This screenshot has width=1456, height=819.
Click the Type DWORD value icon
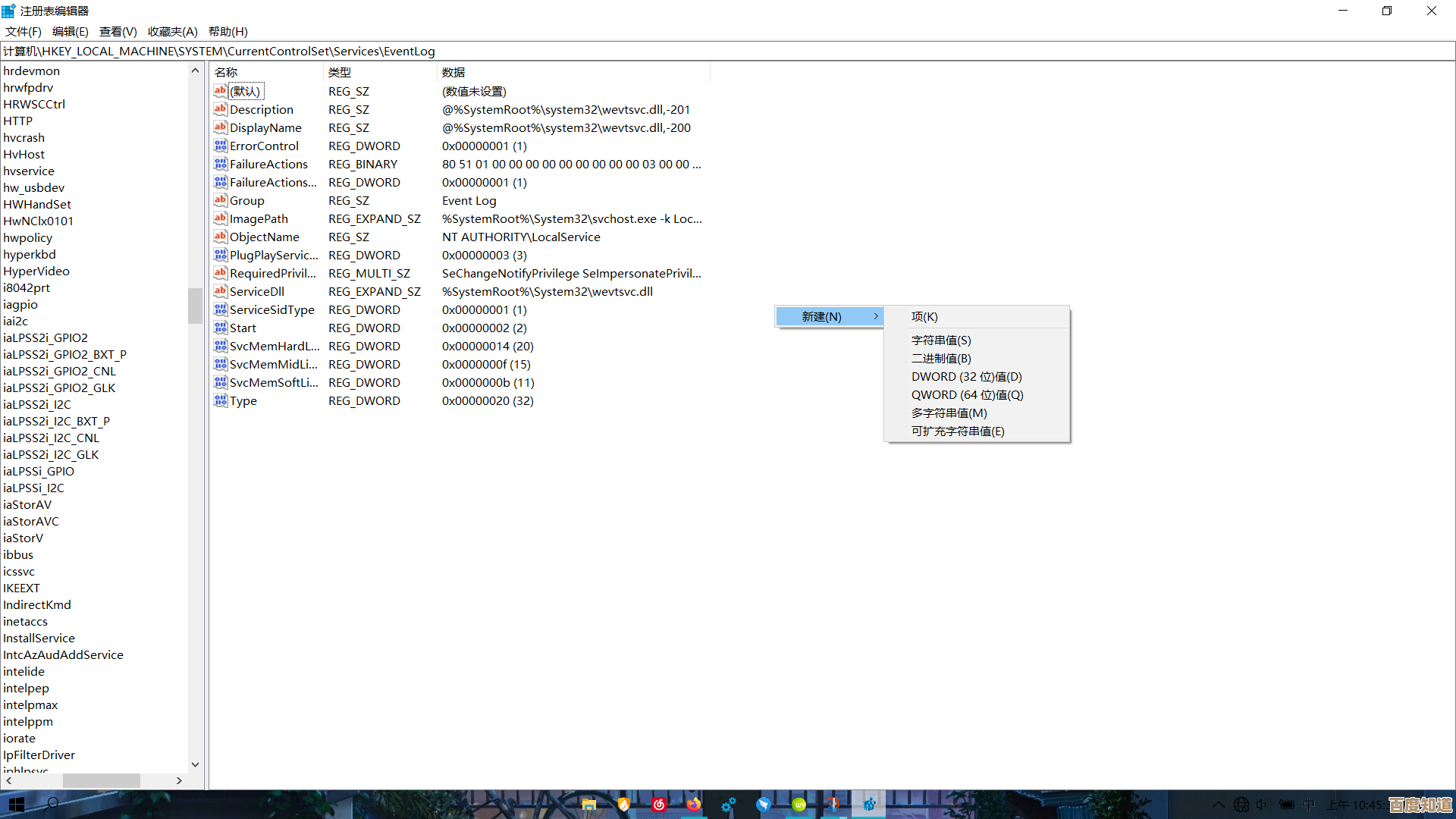tap(220, 400)
